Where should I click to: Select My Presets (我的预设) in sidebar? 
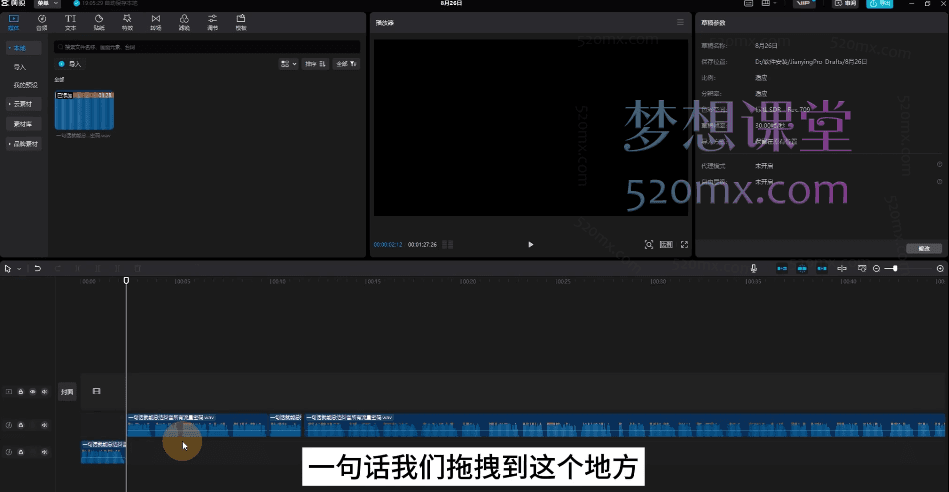click(x=25, y=85)
